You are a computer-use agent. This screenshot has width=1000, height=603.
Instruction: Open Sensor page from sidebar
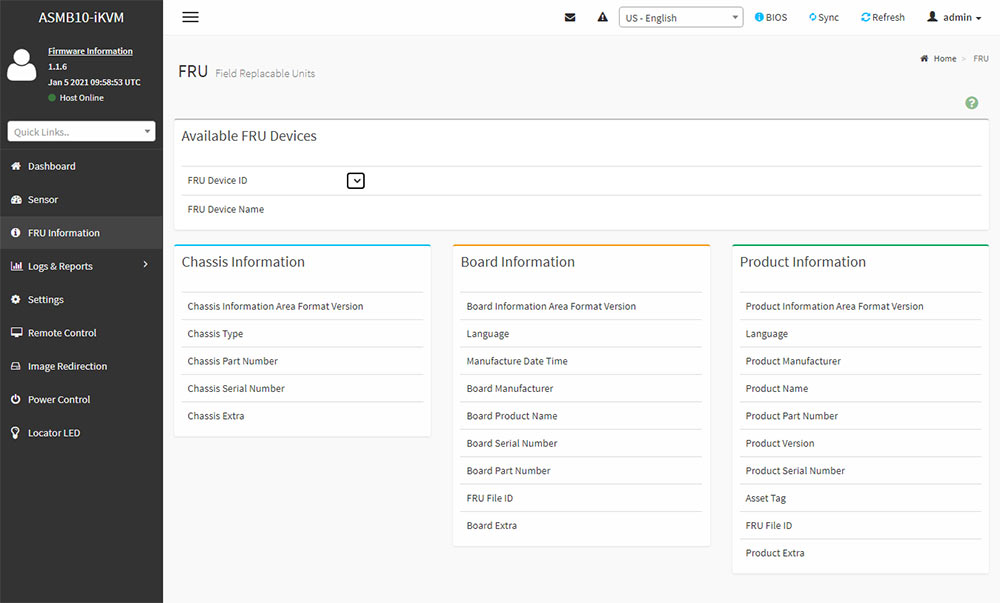[42, 200]
